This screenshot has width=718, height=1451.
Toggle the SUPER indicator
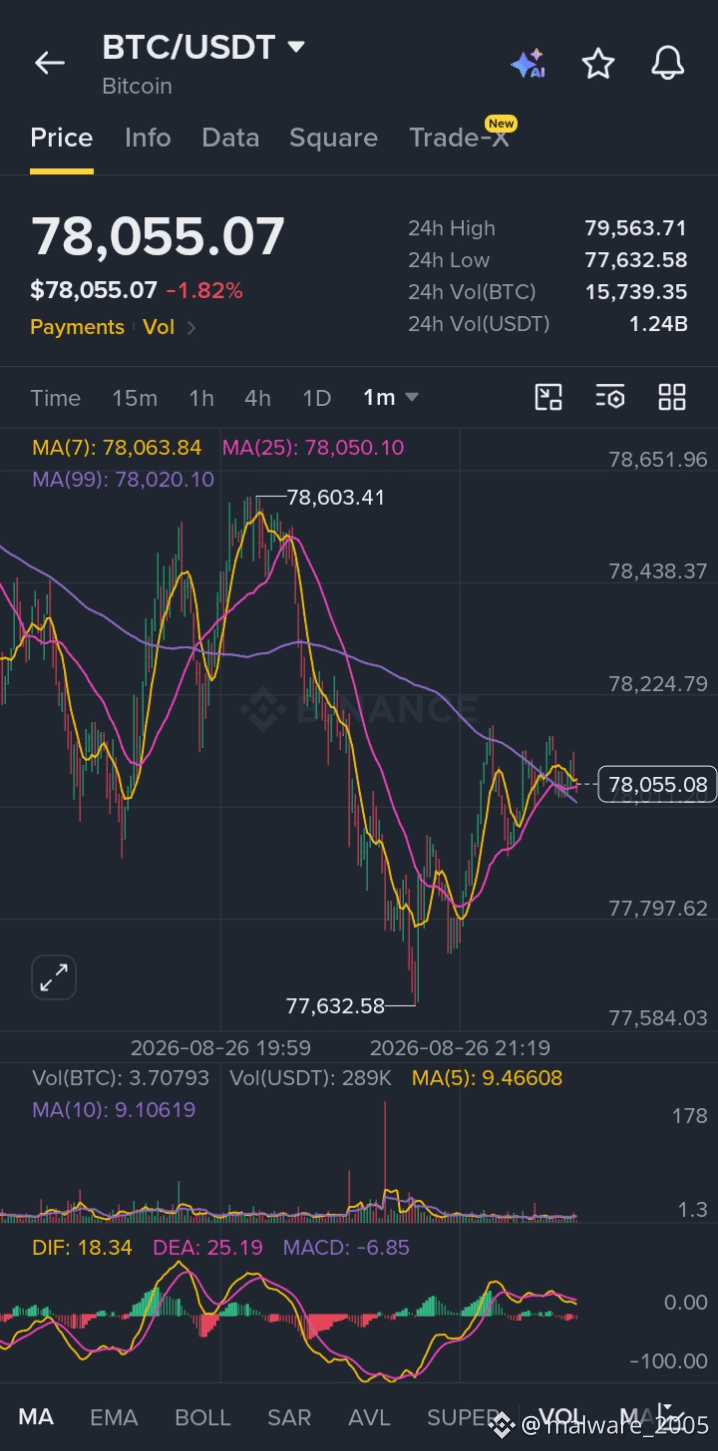click(464, 1417)
